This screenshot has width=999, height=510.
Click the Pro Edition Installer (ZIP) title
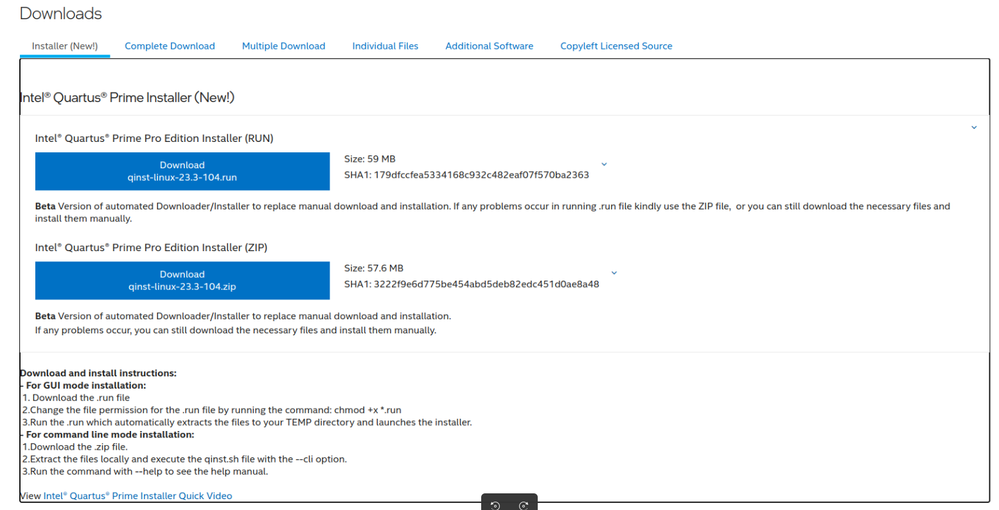[151, 247]
